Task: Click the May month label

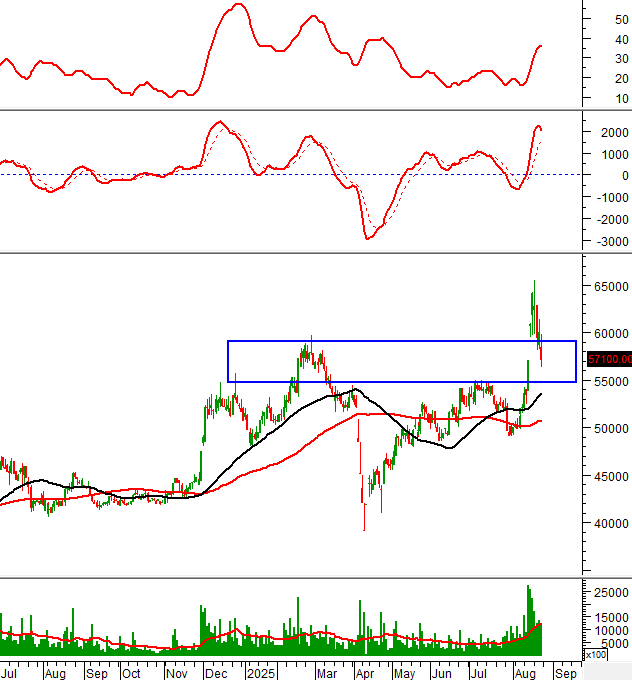Action: (404, 673)
